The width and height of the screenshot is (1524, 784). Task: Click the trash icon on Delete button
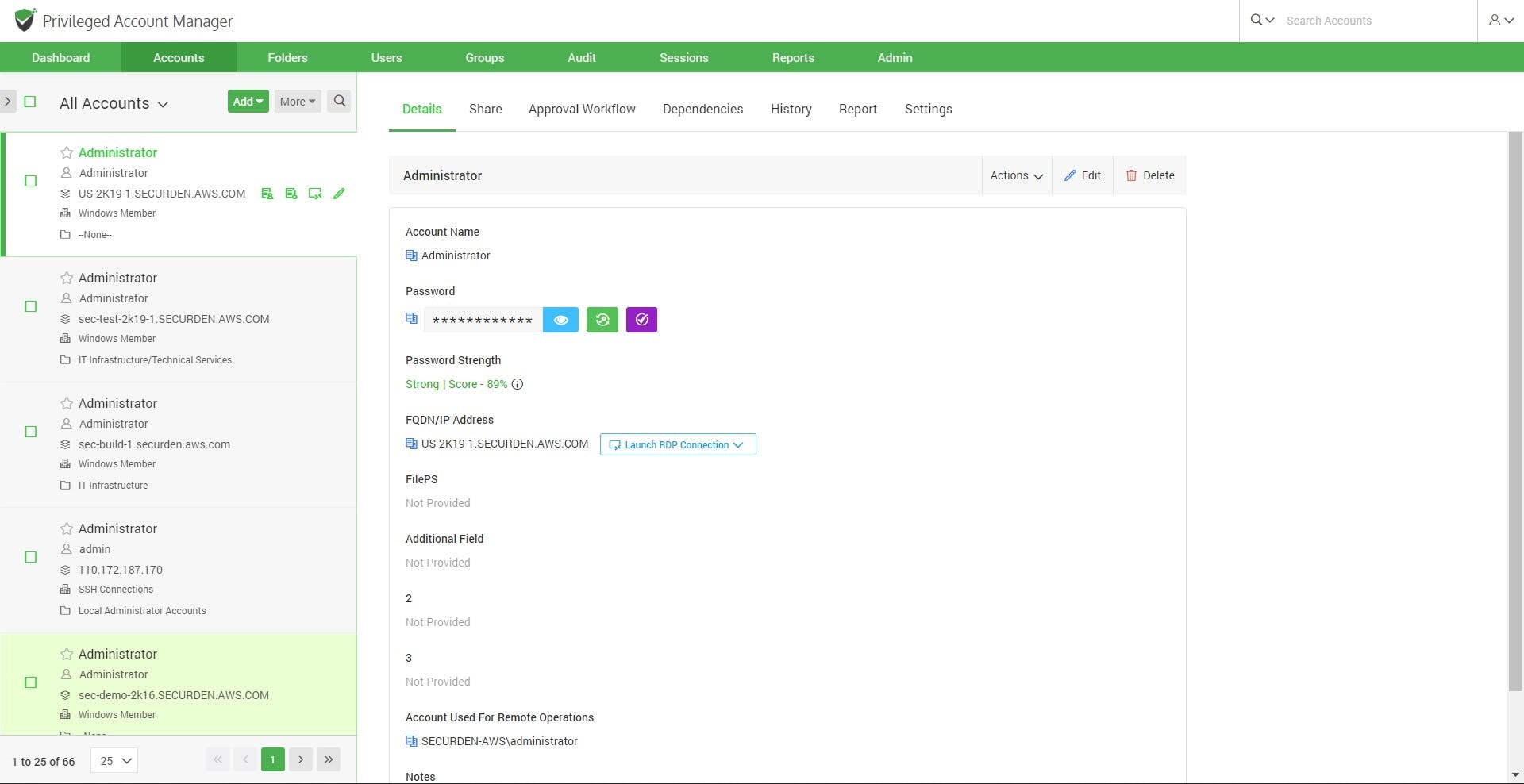[1131, 175]
